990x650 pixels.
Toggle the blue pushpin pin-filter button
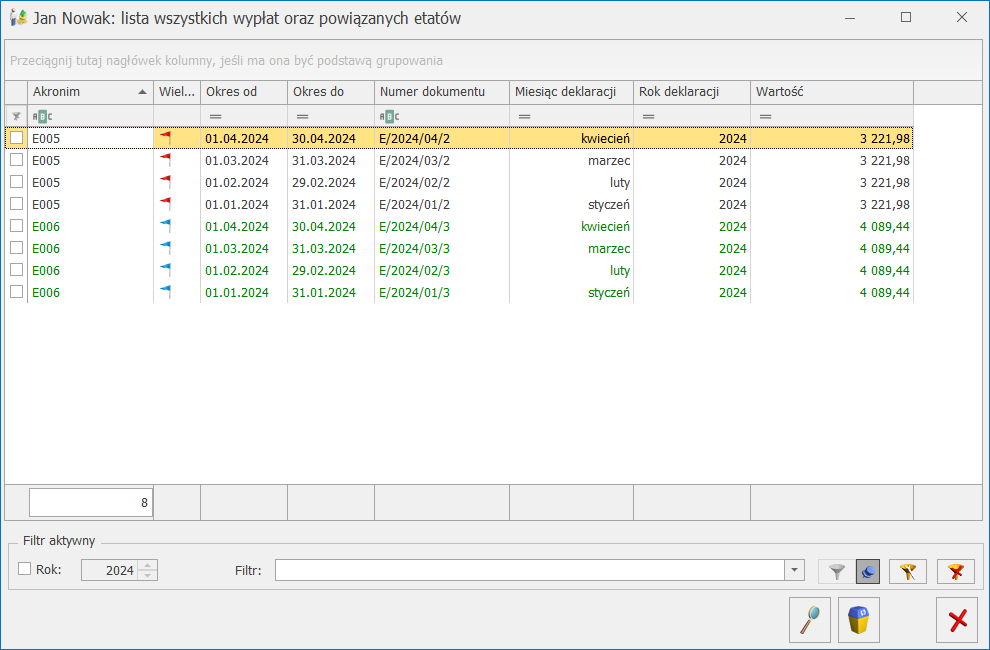tap(868, 572)
